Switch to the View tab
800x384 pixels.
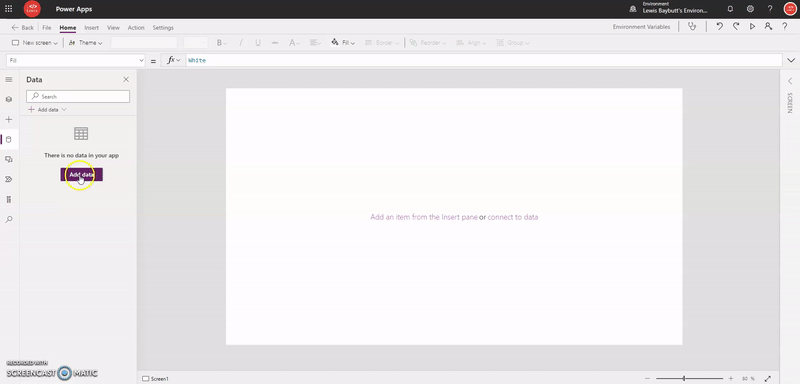coord(113,28)
